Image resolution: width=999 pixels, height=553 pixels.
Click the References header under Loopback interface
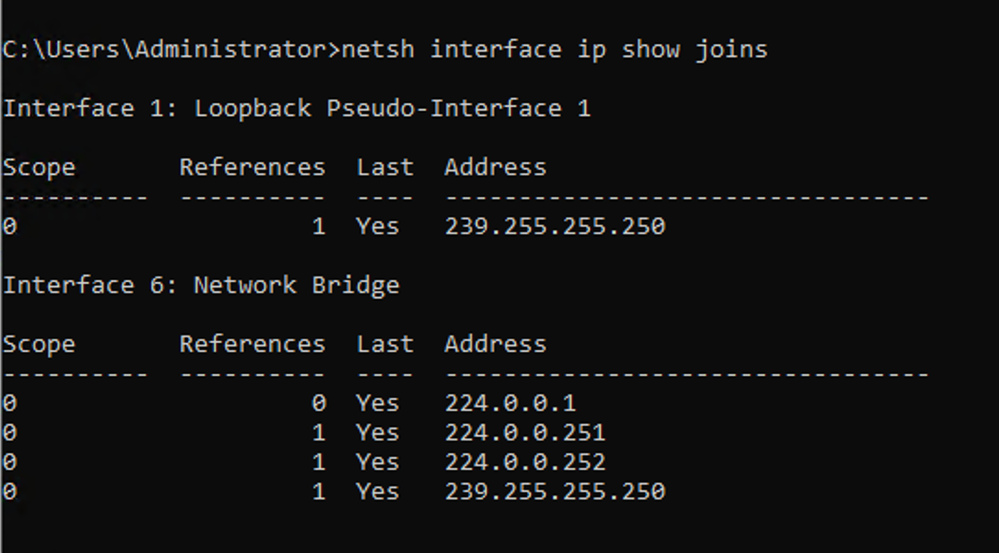[x=252, y=167]
